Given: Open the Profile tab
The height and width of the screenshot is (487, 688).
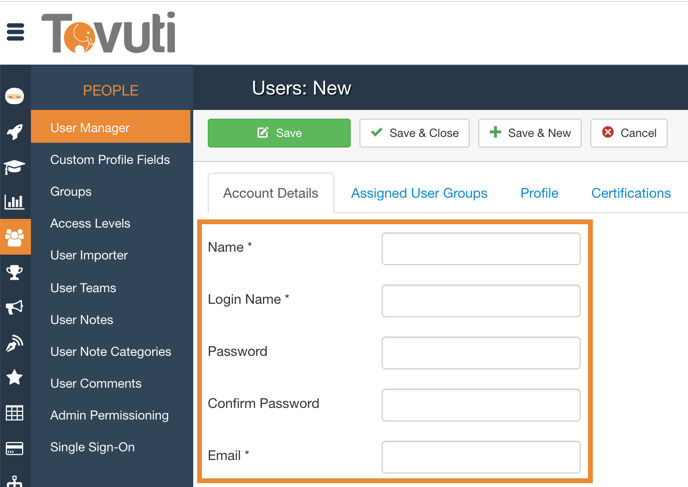Looking at the screenshot, I should point(539,193).
